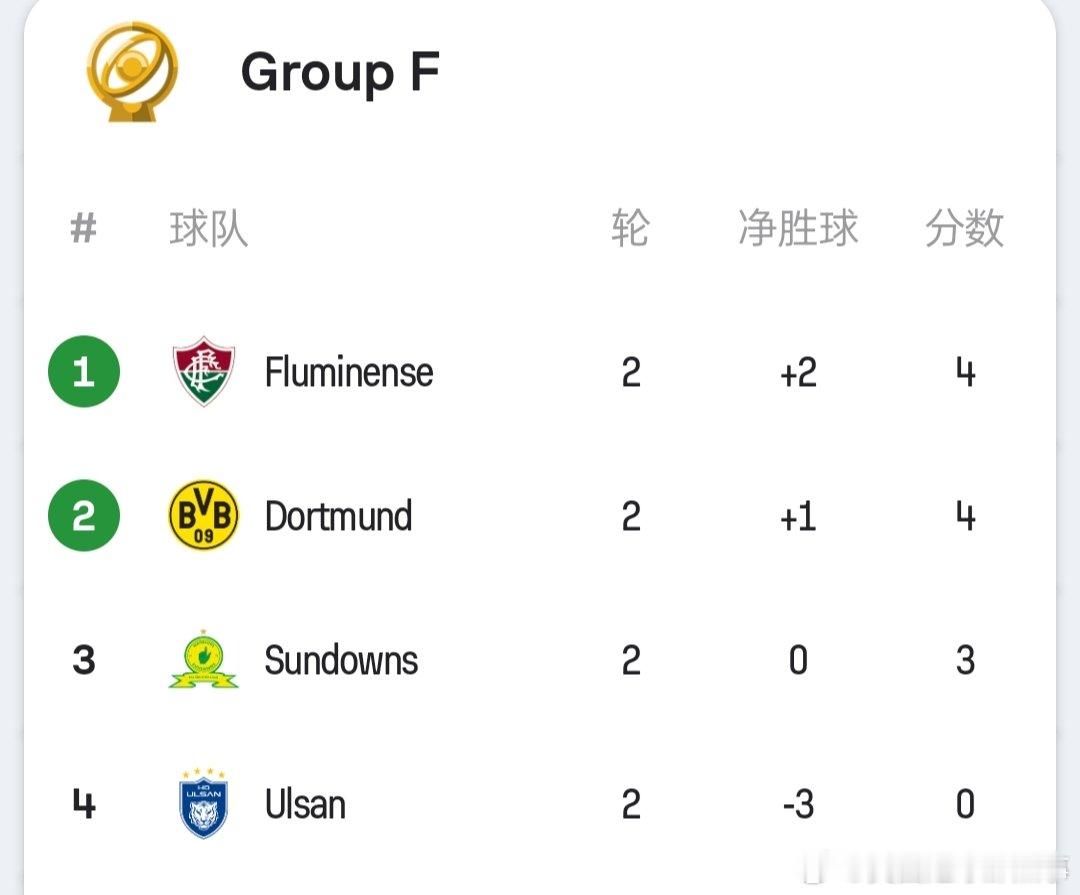Select the Dortmund BVB logo
The height and width of the screenshot is (895, 1080).
click(x=203, y=515)
